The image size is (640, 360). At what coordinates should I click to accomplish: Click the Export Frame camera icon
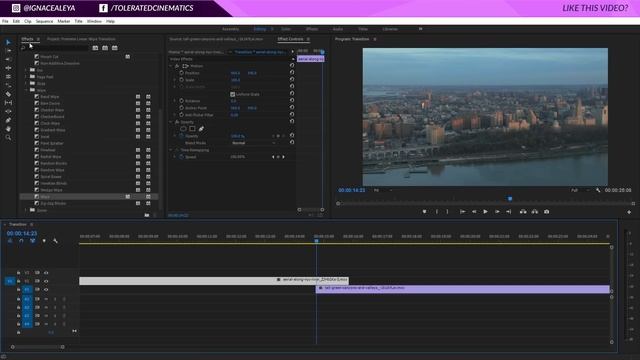547,211
